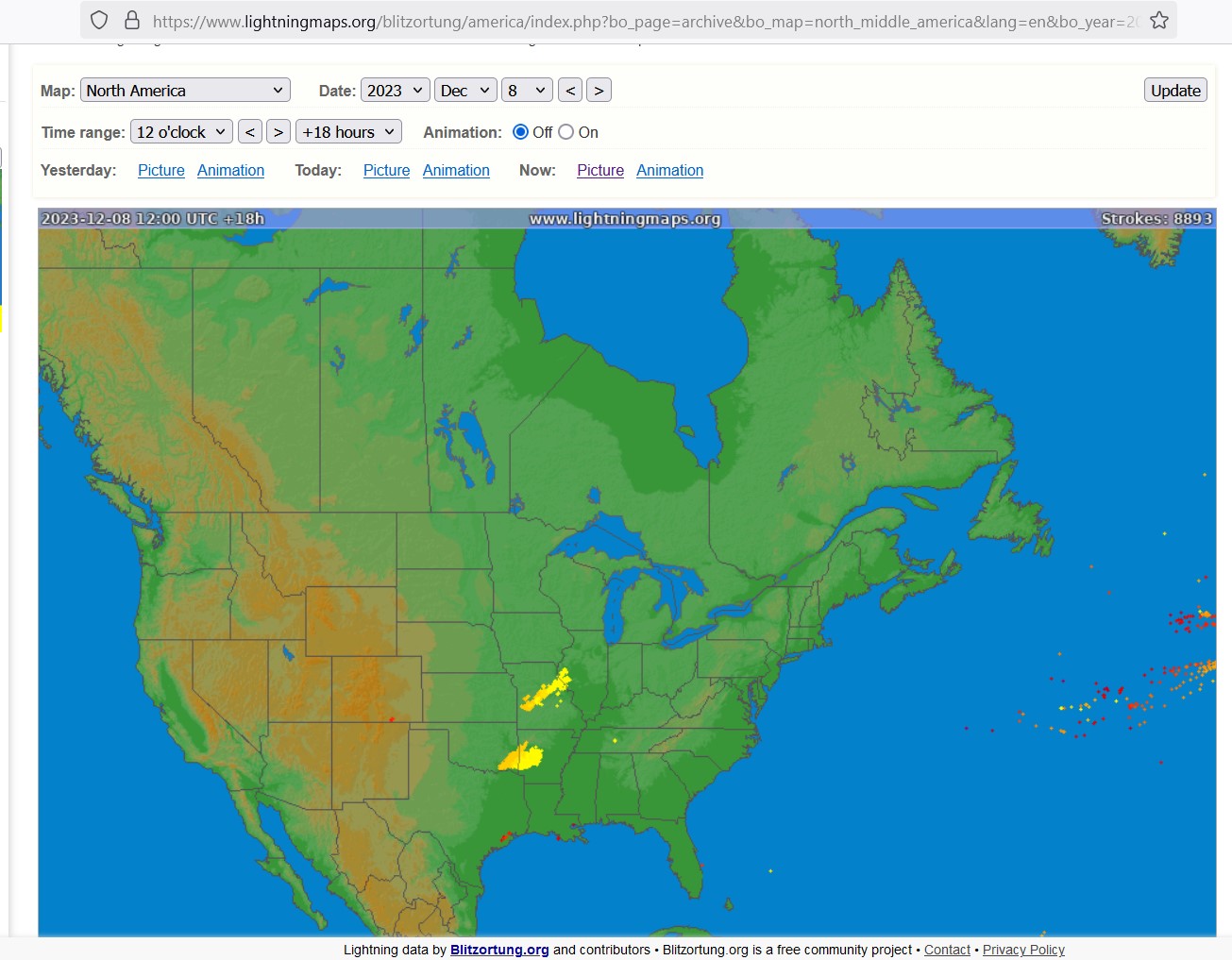Viewport: 1232px width, 960px height.
Task: Open the Map region dropdown
Action: tap(185, 91)
